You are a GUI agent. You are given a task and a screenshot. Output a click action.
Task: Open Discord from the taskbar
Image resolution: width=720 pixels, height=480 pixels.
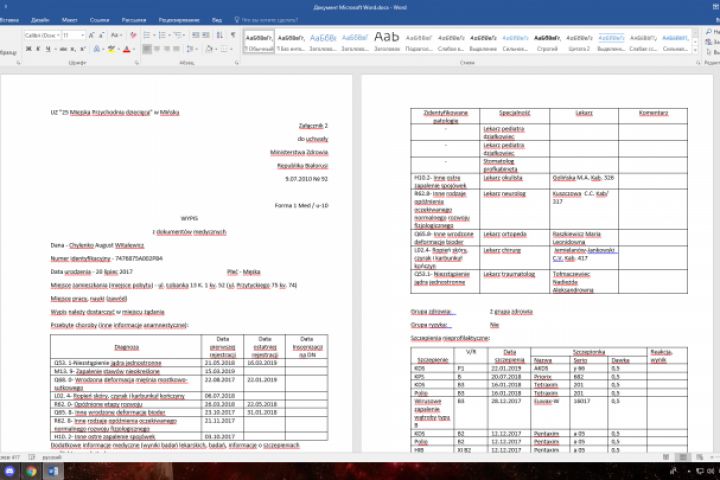10,471
